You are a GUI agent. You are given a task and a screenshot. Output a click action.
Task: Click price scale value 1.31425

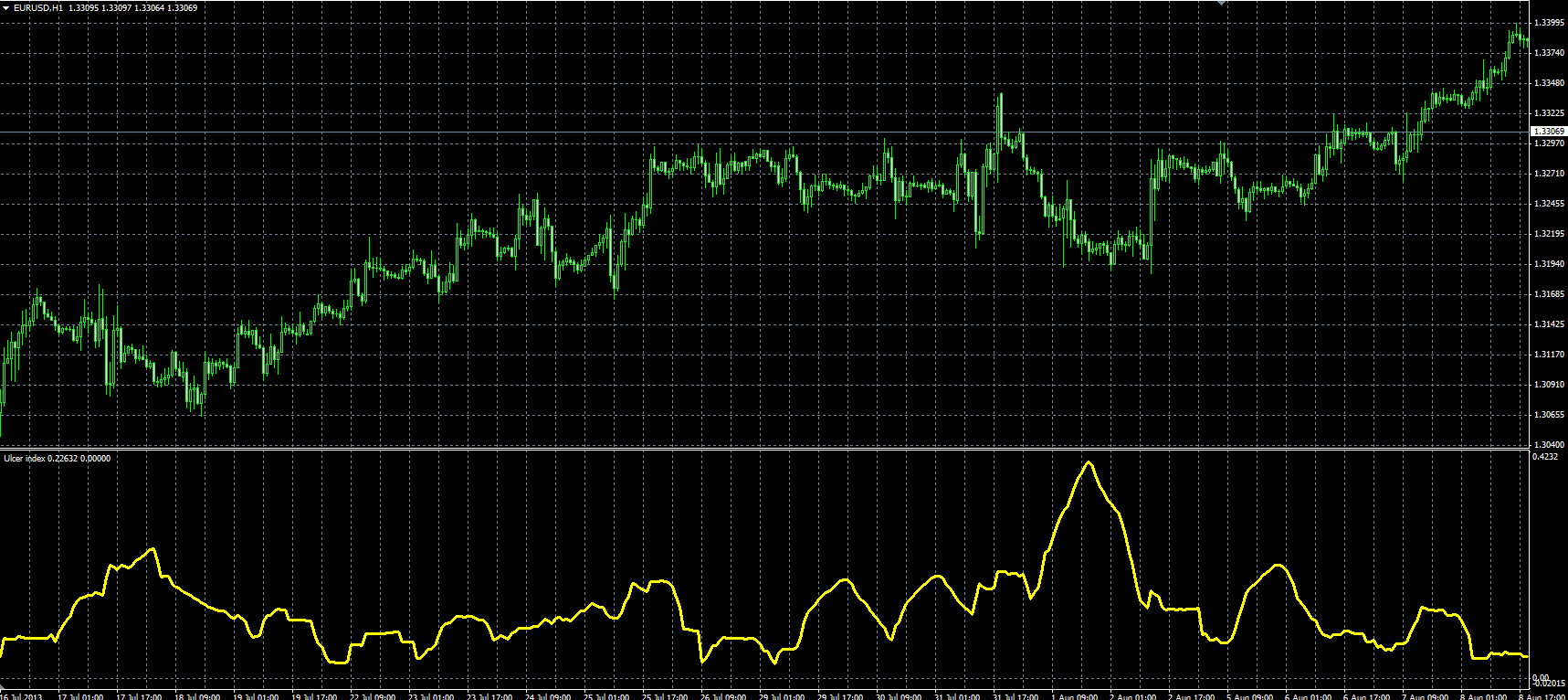click(1550, 324)
